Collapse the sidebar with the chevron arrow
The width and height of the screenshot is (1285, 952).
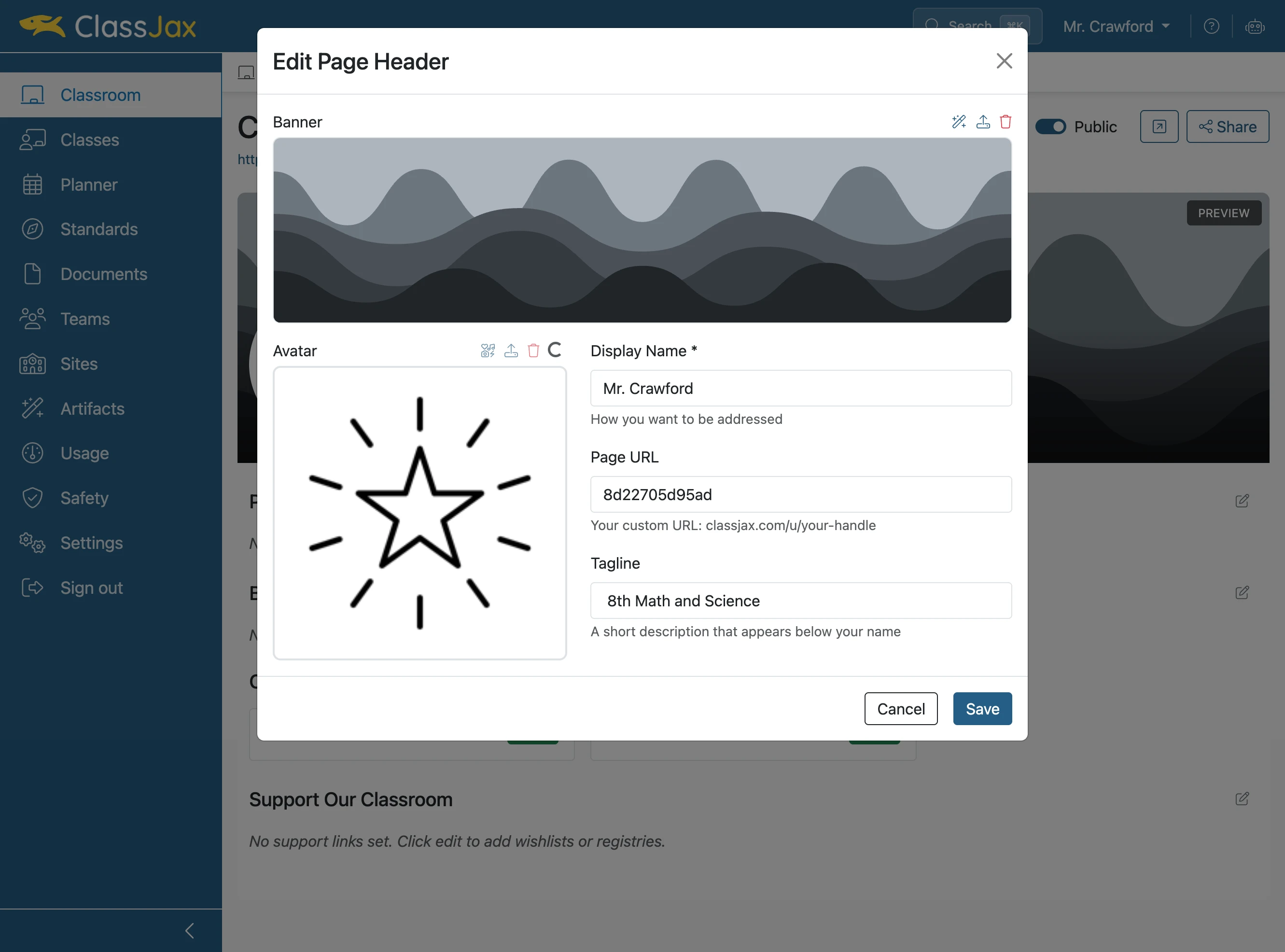tap(190, 930)
